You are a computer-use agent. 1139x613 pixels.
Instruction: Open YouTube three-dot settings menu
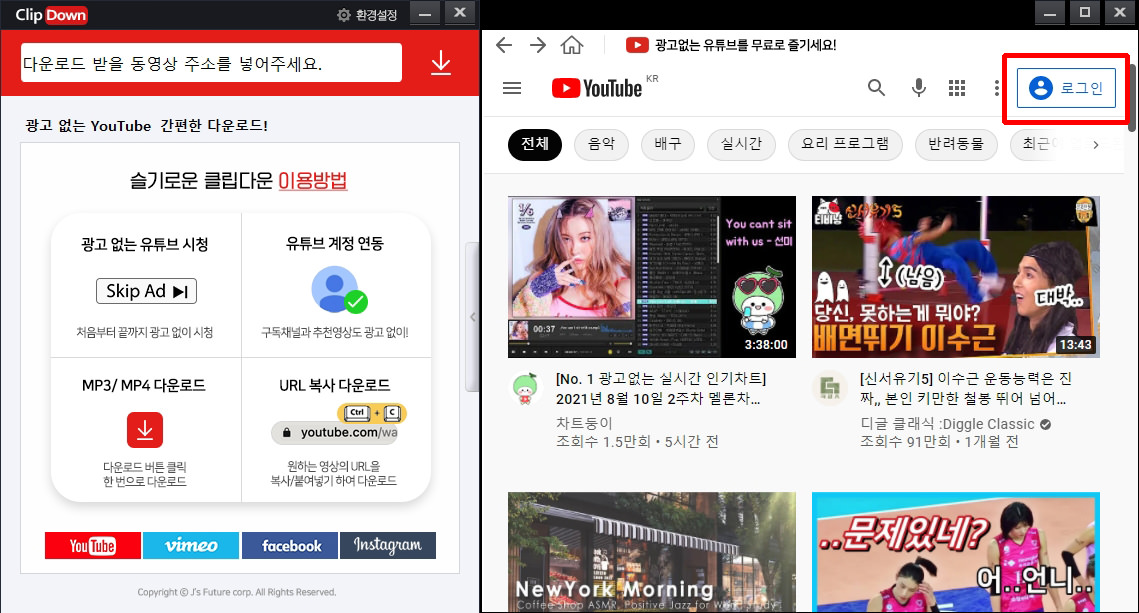point(996,88)
